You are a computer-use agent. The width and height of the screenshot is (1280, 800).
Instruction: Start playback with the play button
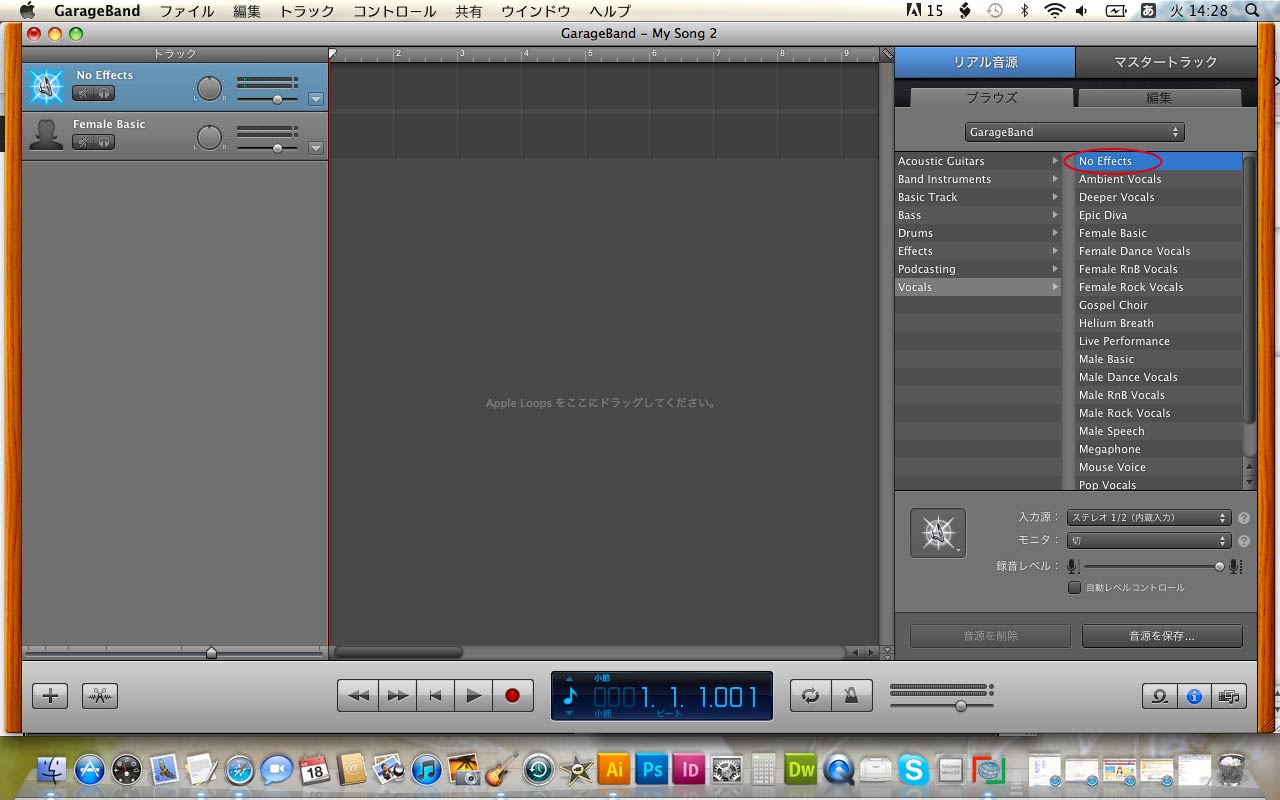[x=474, y=695]
